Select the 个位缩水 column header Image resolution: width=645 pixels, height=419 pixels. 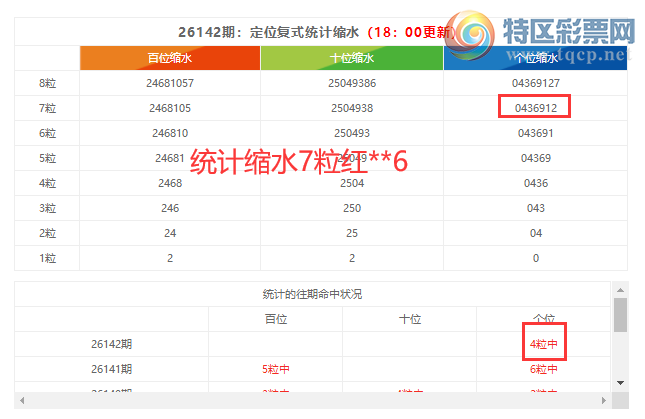click(x=536, y=58)
